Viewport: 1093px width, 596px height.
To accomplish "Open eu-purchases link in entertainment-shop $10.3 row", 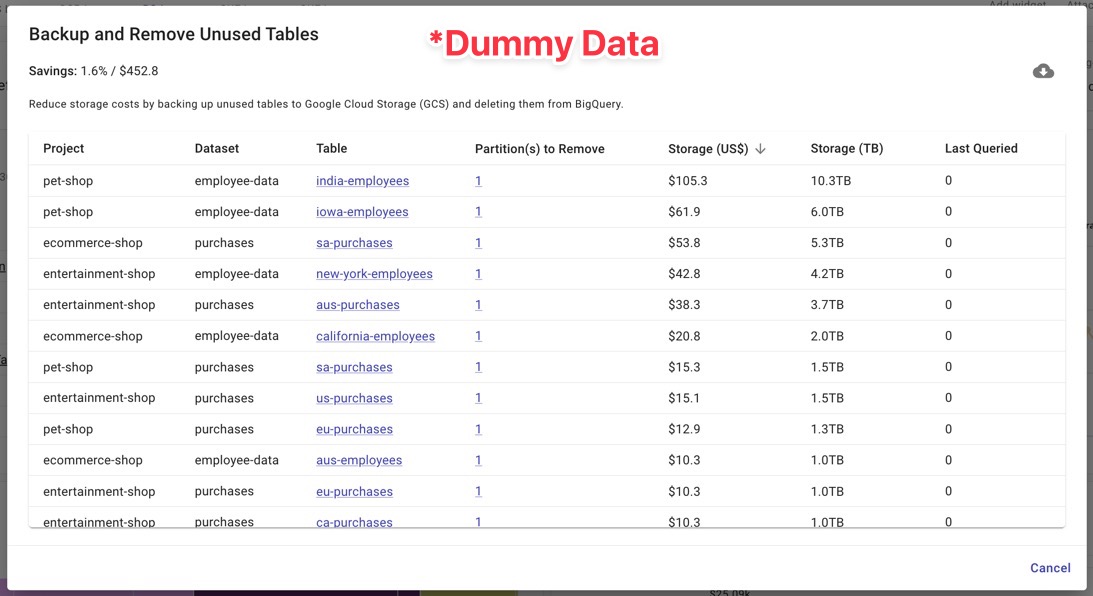I will tap(354, 491).
